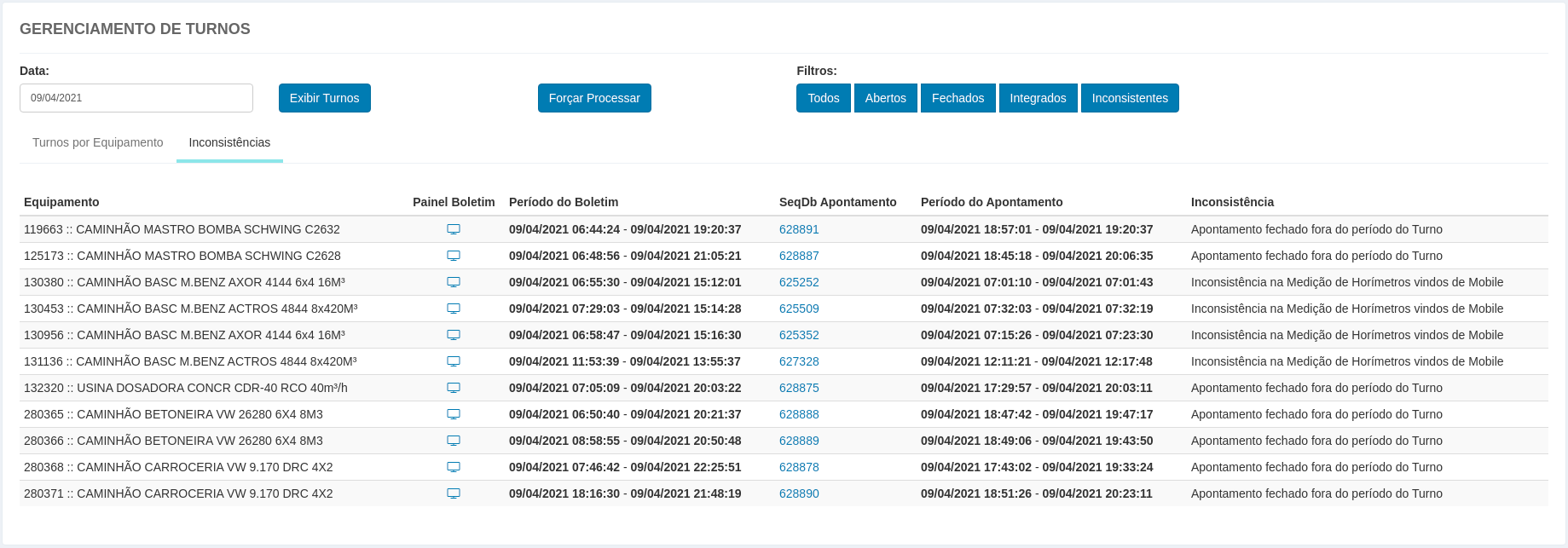Click monitor icon for equipment 130380
1568x548 pixels.
(454, 282)
